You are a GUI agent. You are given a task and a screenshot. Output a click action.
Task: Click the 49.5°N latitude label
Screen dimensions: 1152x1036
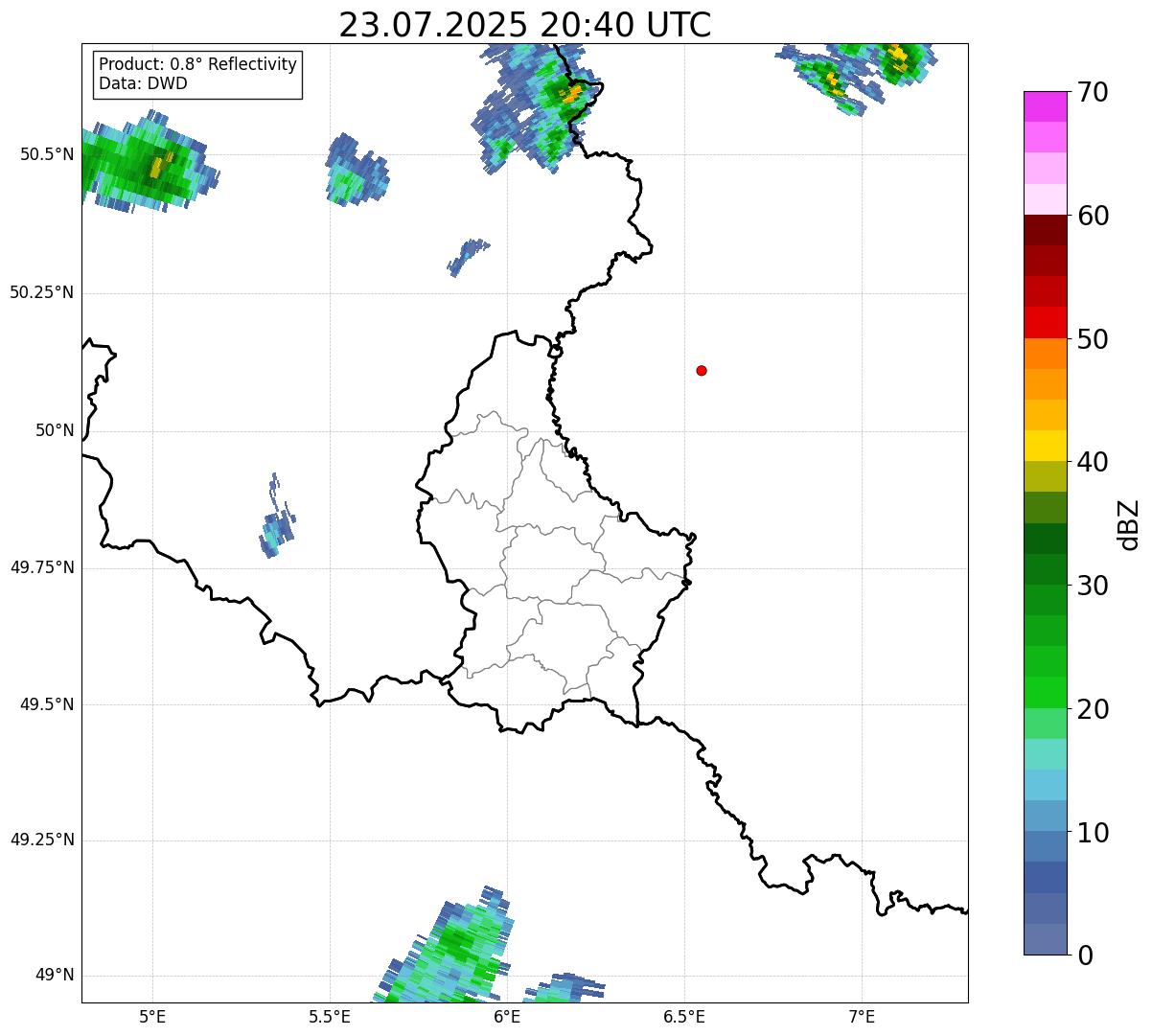[46, 704]
